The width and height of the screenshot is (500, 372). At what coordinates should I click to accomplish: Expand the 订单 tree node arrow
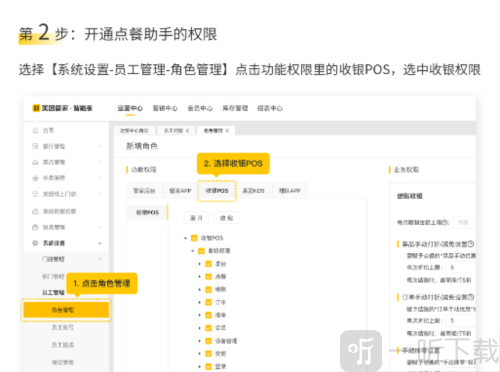200,302
